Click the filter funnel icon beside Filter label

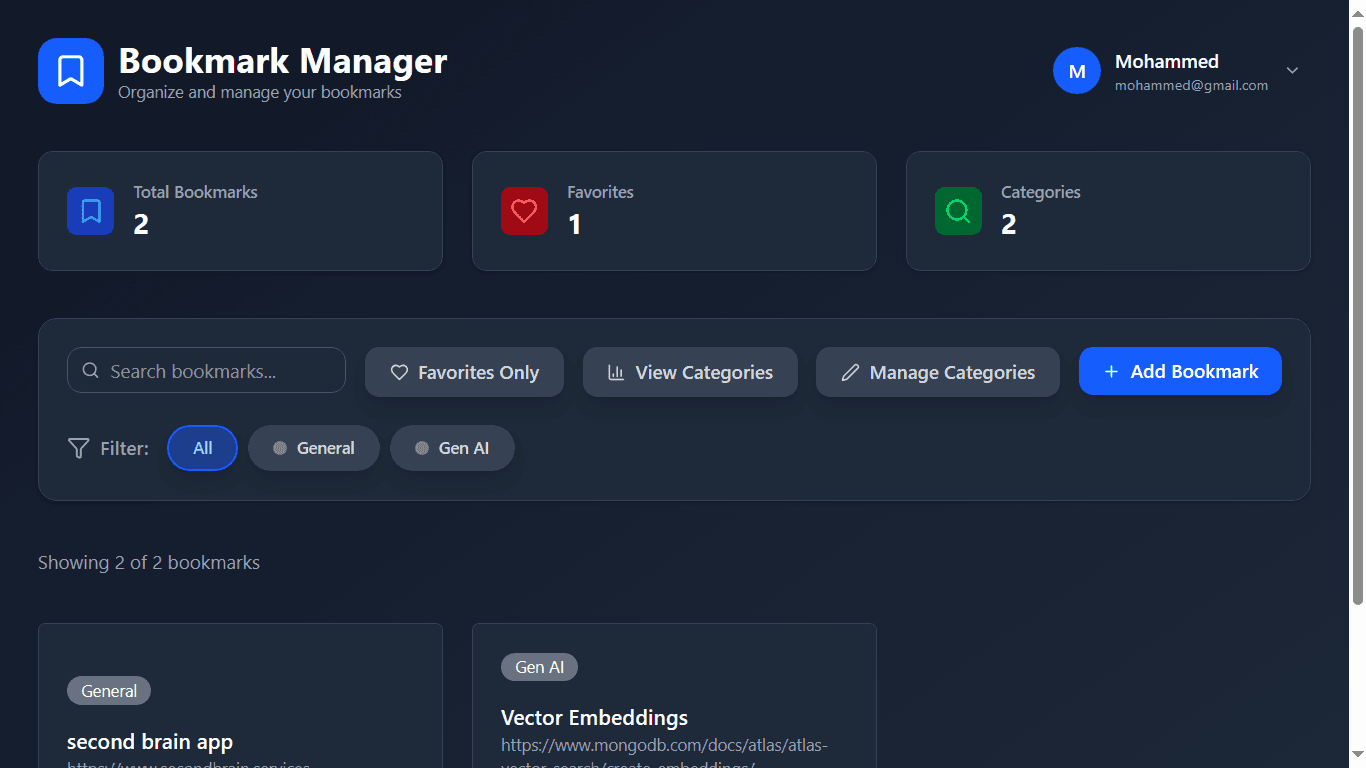pos(78,448)
